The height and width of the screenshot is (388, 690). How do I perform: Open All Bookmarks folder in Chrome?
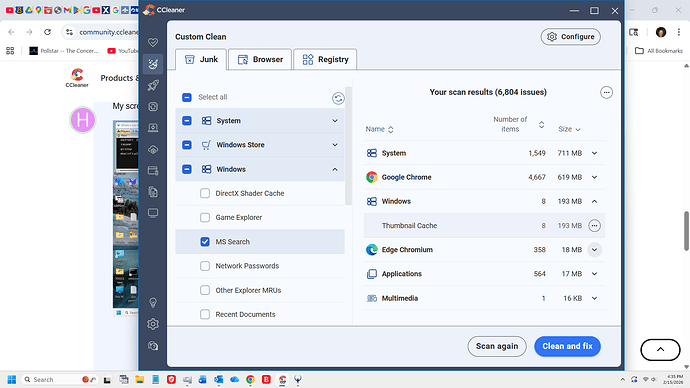pyautogui.click(x=659, y=51)
